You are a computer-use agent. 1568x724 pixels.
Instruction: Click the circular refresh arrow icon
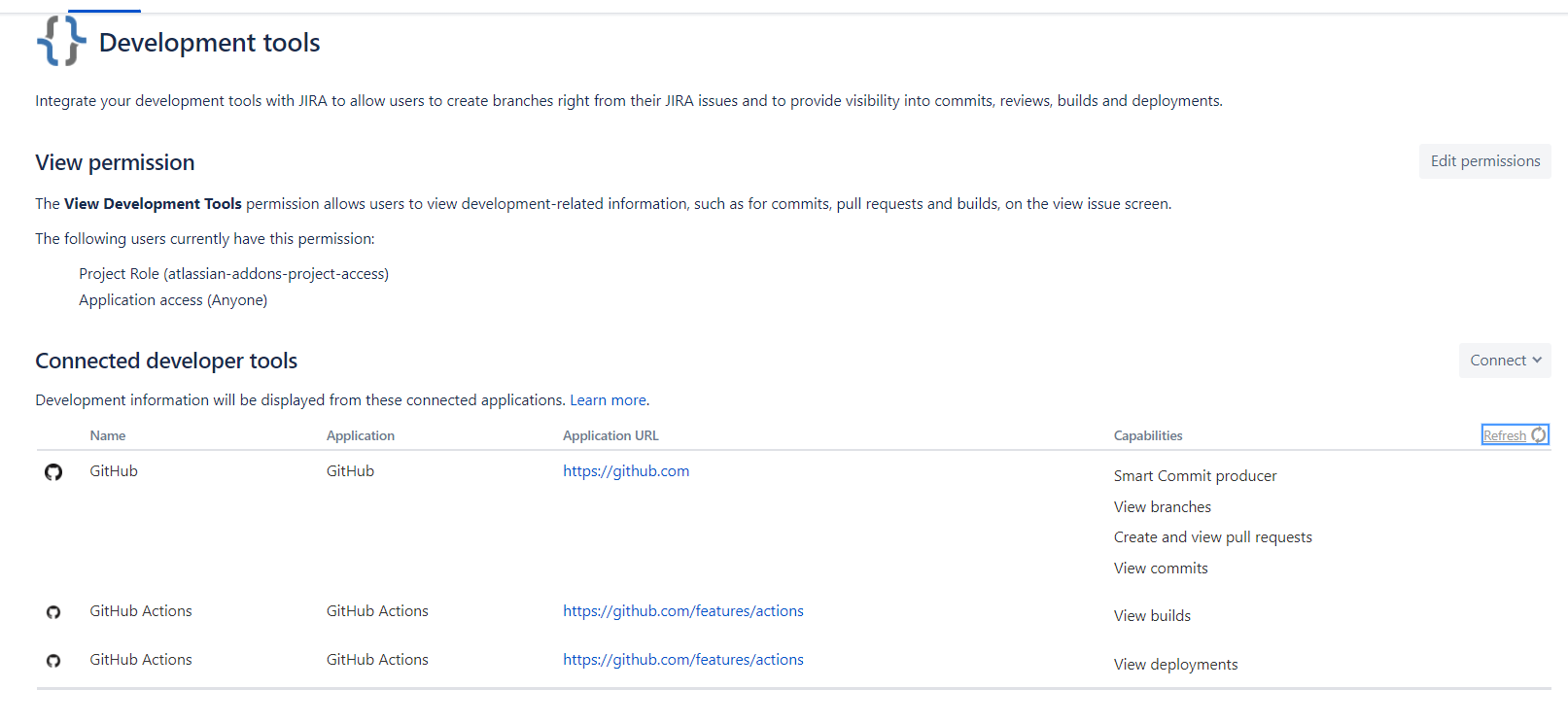coord(1539,435)
